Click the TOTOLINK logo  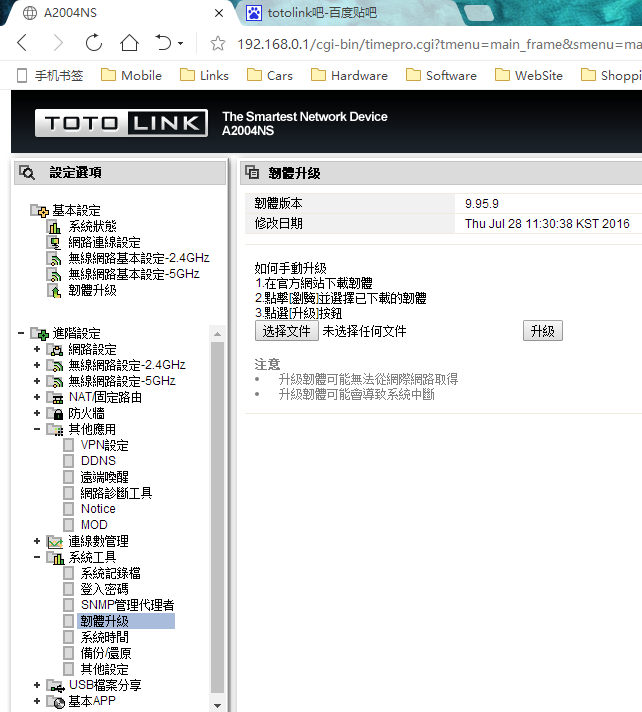(x=121, y=123)
